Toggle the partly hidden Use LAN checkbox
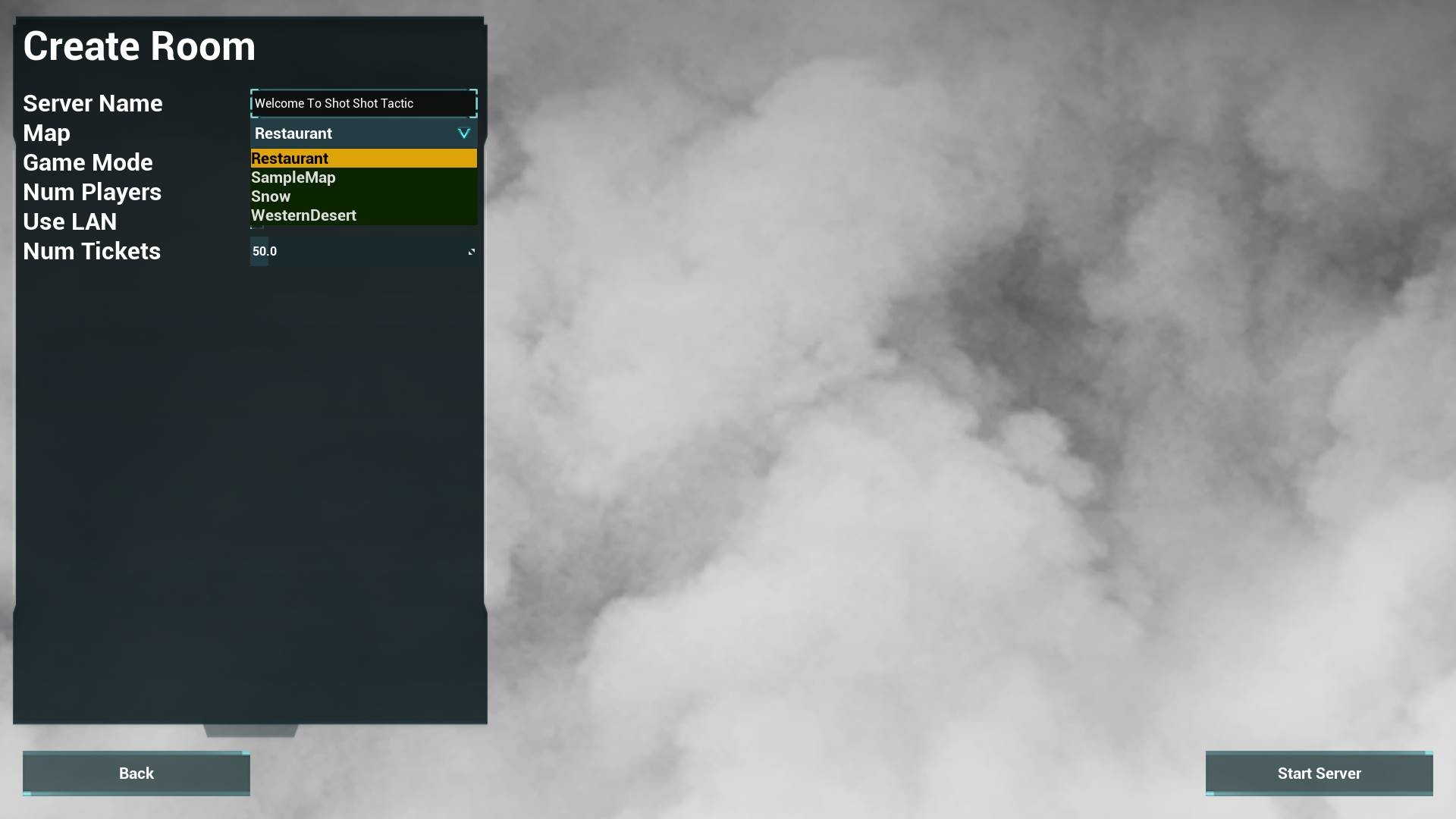The height and width of the screenshot is (819, 1456). pos(256,227)
